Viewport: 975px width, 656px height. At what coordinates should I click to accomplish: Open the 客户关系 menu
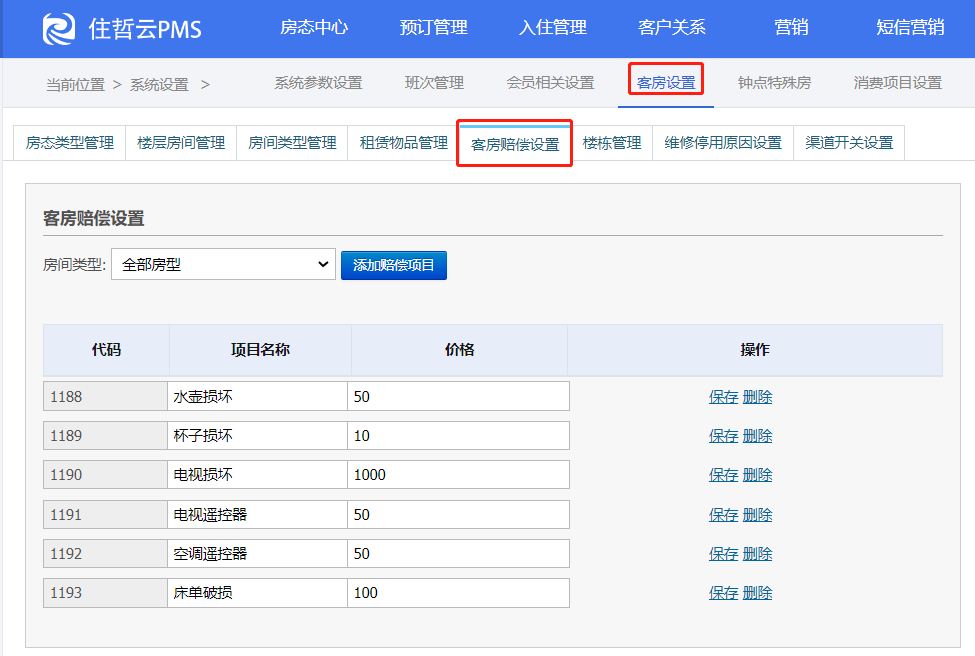tap(672, 27)
